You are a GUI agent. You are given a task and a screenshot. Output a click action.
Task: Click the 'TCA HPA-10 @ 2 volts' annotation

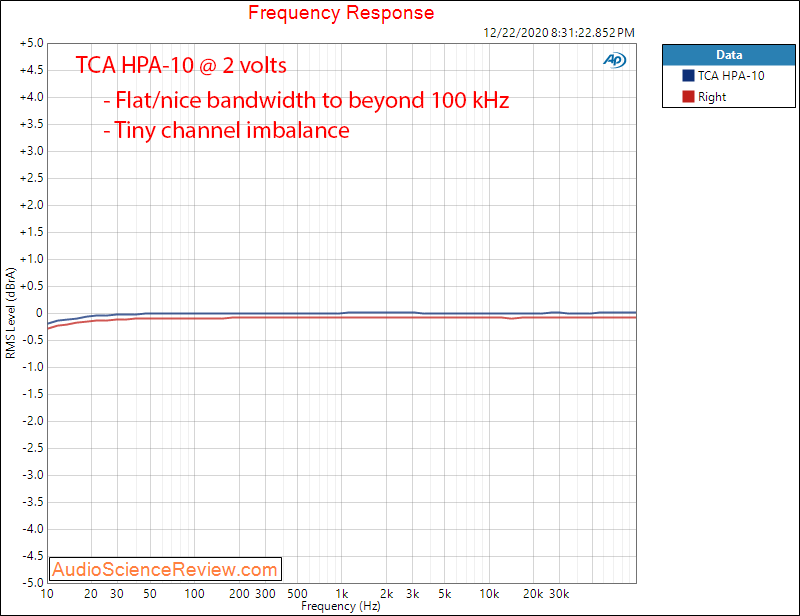(181, 65)
